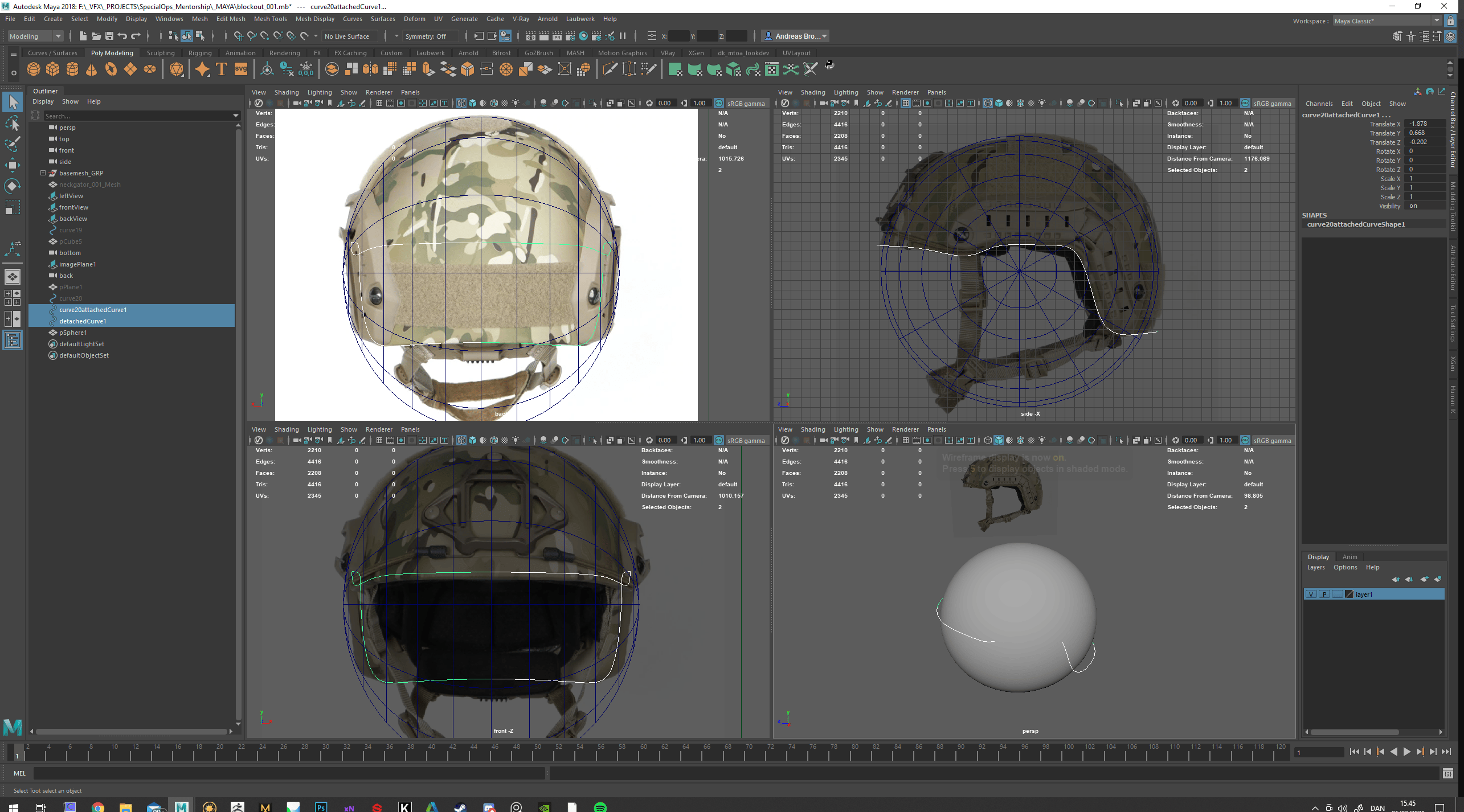Open the Outliner search filter dropdown arrow
The image size is (1464, 812).
tap(236, 116)
